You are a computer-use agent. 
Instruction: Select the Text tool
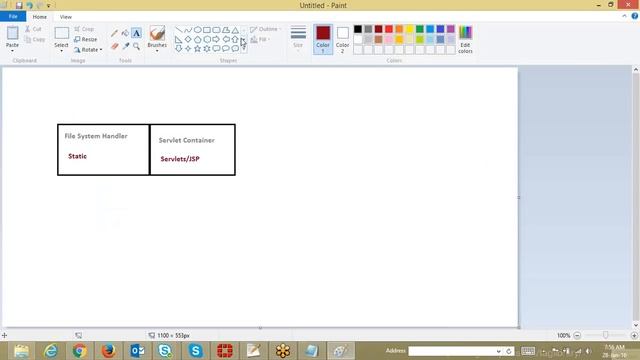[x=136, y=33]
